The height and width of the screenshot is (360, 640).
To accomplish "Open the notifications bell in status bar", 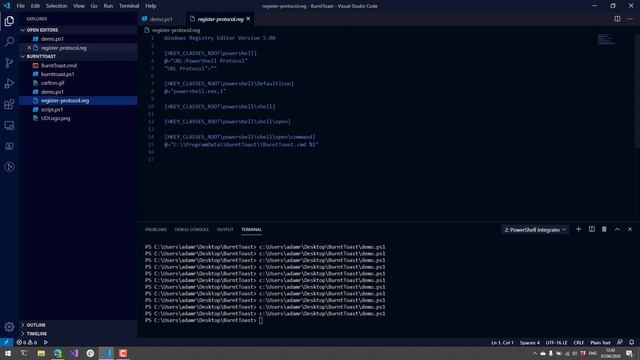I will click(x=631, y=342).
